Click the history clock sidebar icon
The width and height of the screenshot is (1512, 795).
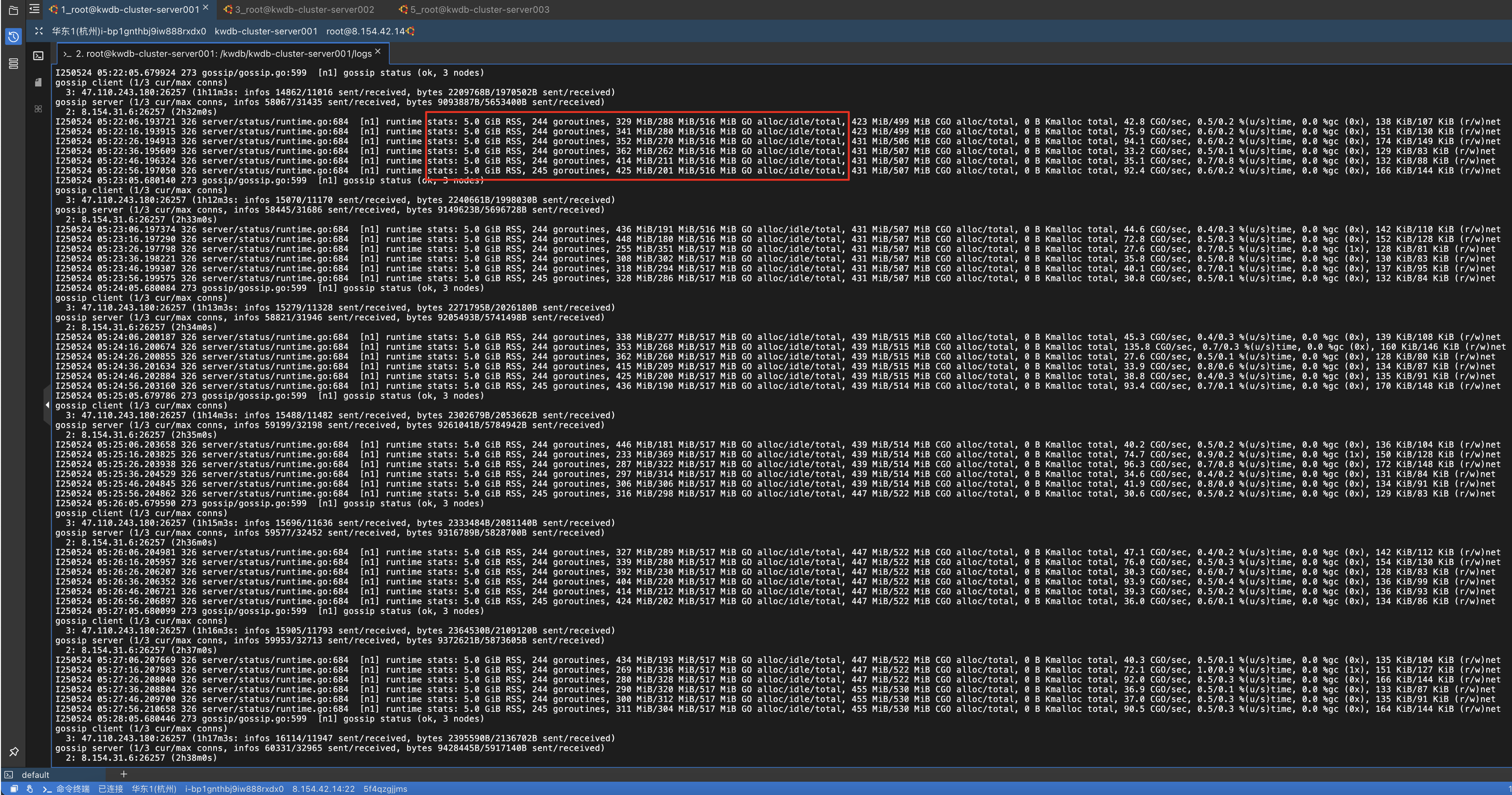pos(13,37)
